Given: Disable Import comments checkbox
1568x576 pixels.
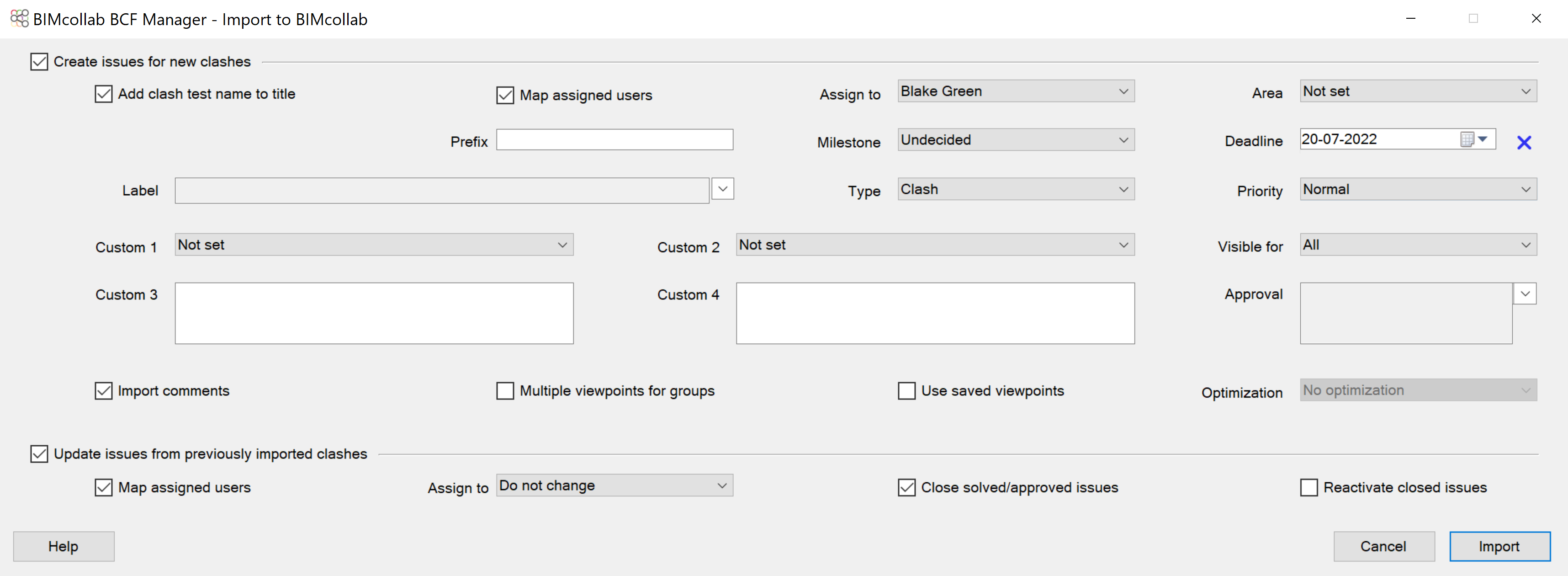Looking at the screenshot, I should (103, 391).
